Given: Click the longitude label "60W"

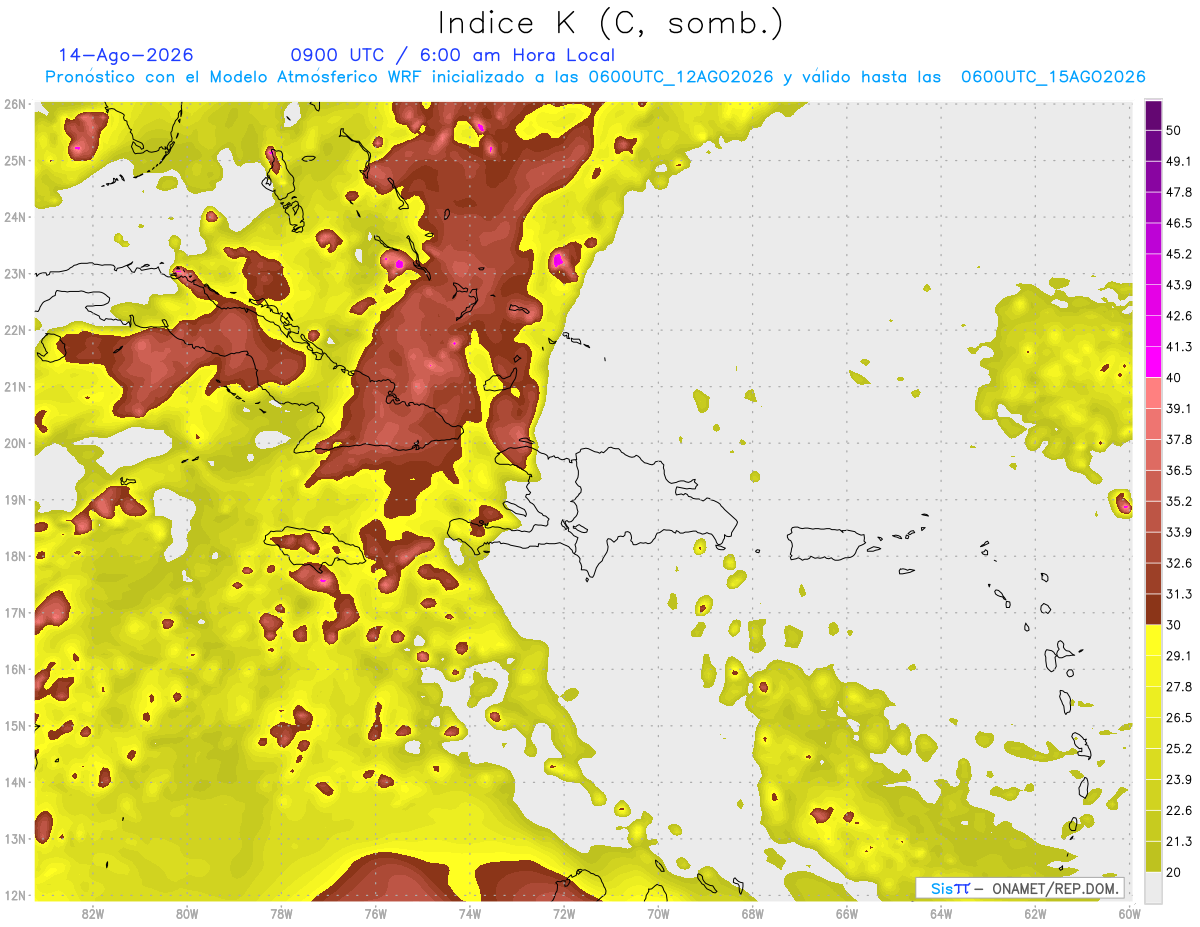Looking at the screenshot, I should pos(1130,913).
